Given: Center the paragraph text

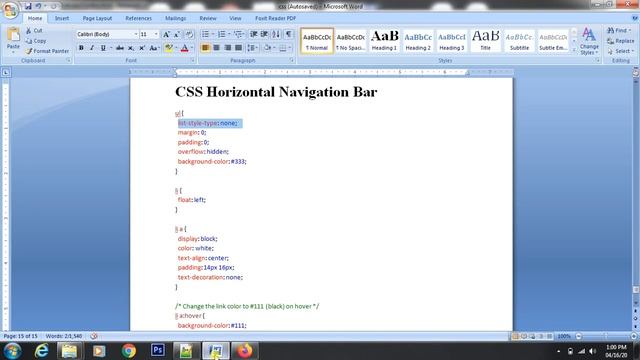Looking at the screenshot, I should tap(216, 48).
